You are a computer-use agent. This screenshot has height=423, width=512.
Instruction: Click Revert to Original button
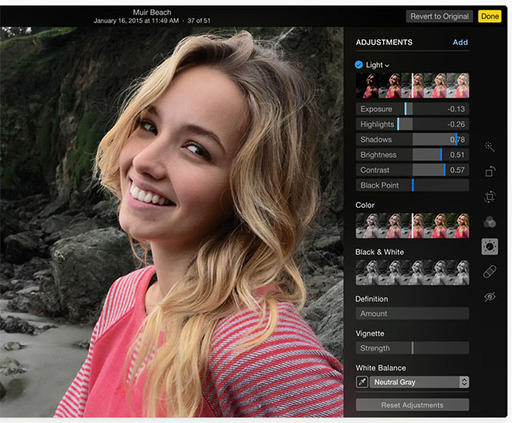[x=439, y=16]
